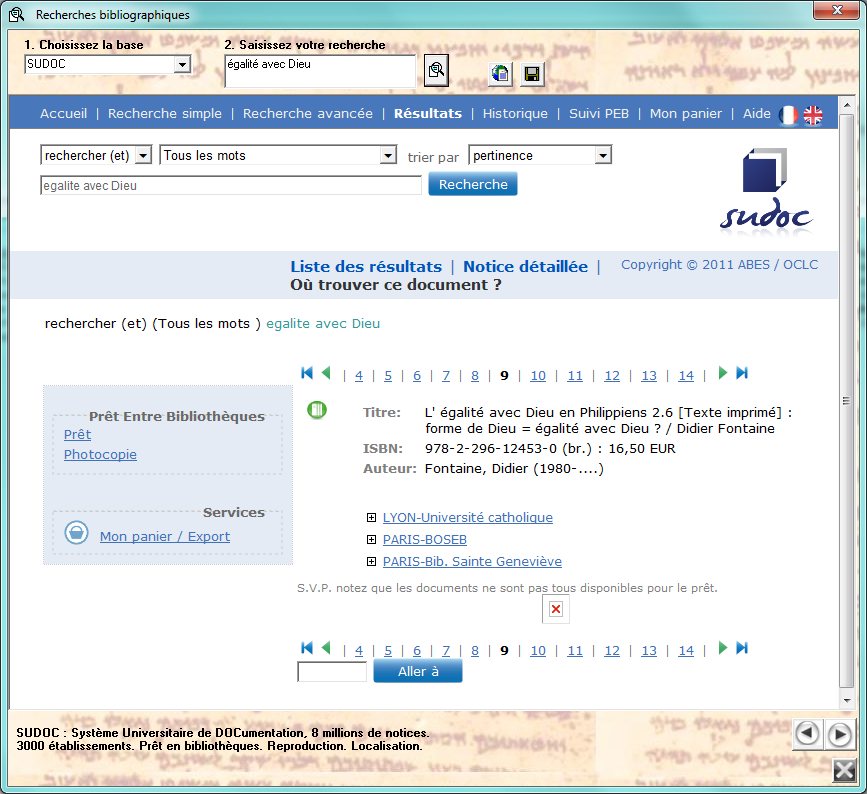
Task: Click the magnifier search icon beside the query box
Action: [436, 70]
